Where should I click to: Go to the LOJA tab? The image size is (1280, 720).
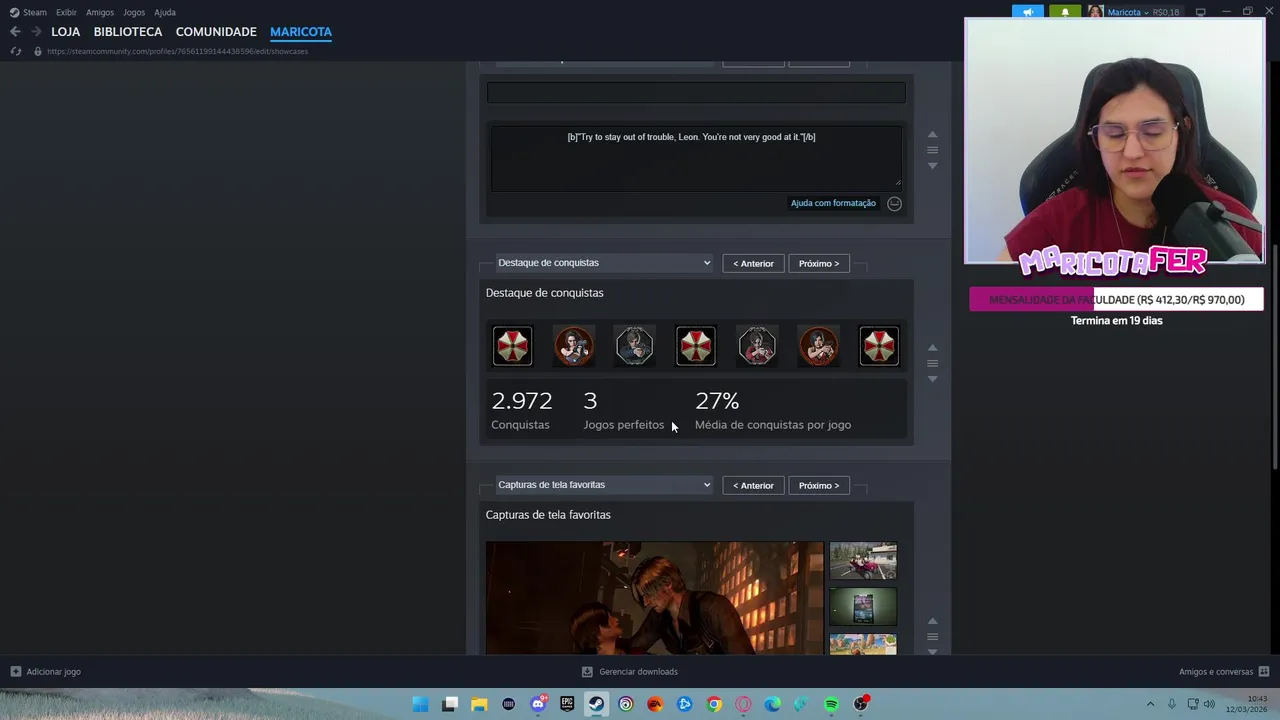click(x=66, y=32)
